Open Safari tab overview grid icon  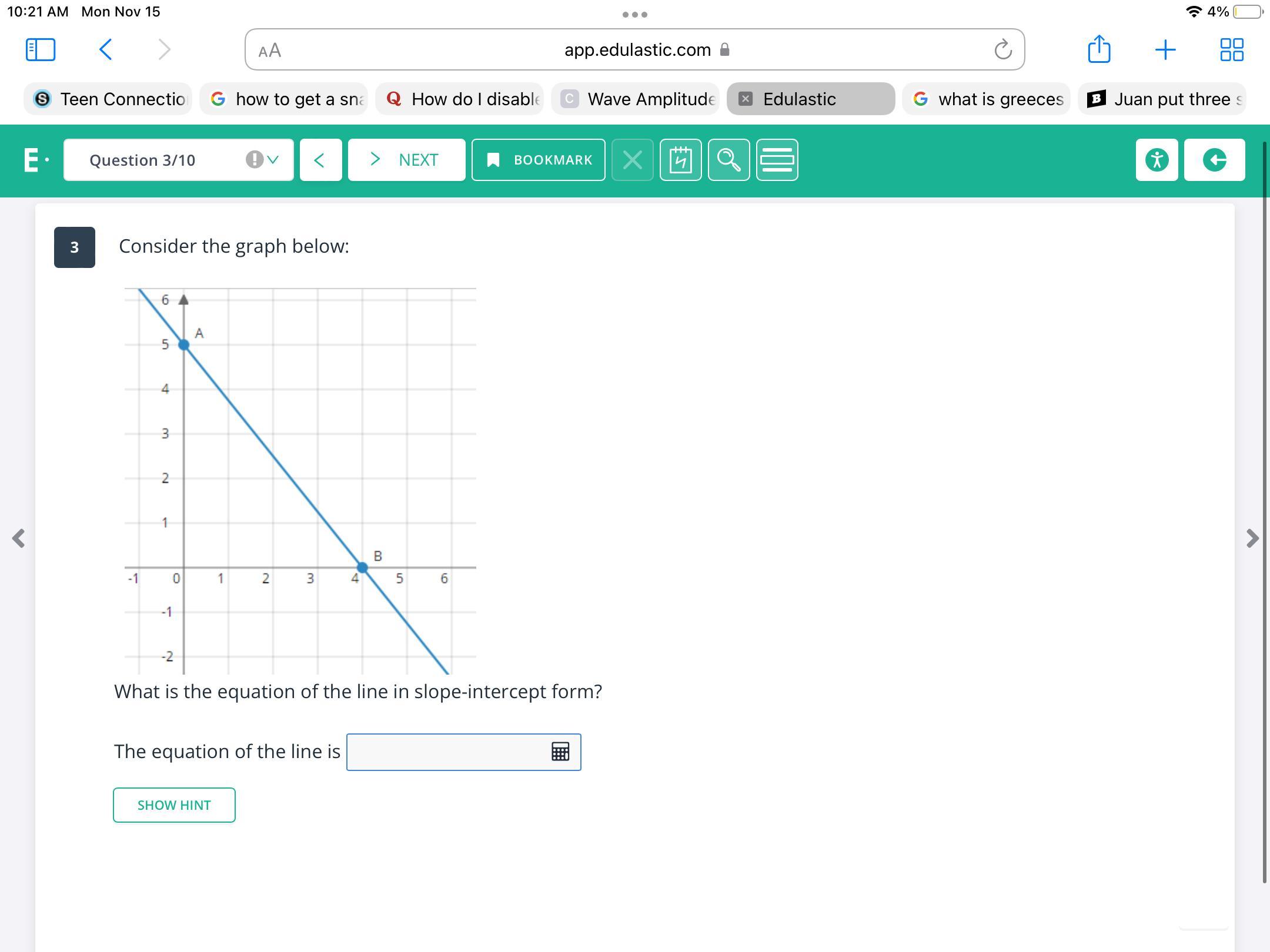1231,49
